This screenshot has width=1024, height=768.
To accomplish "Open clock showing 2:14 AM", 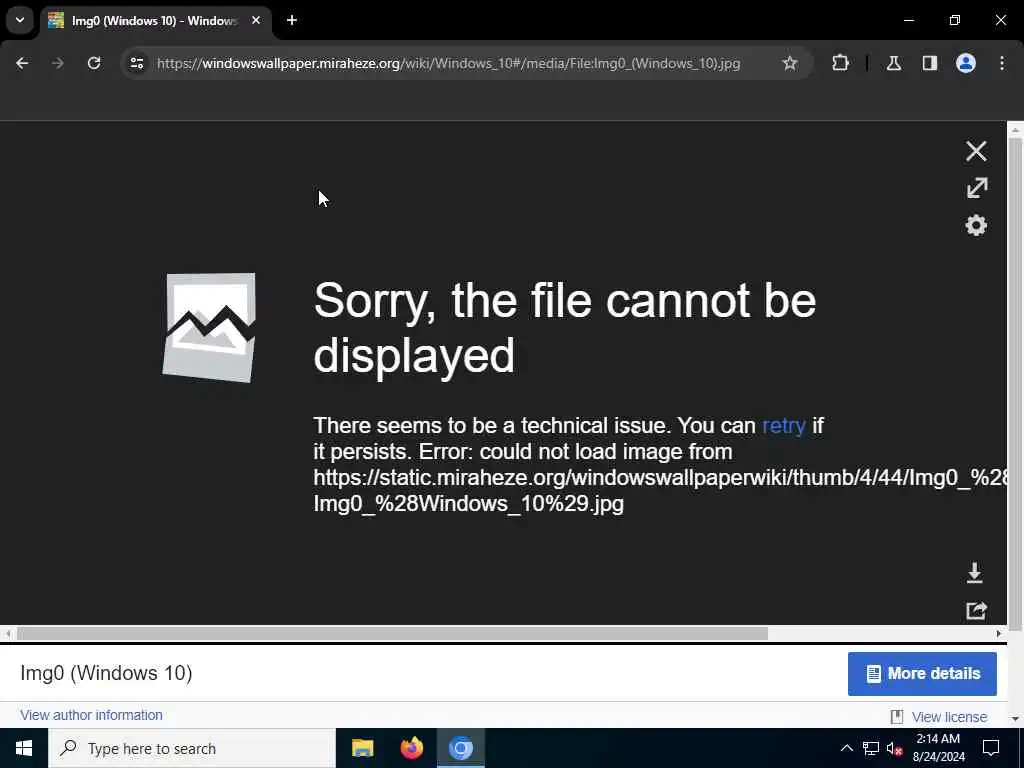I will (938, 748).
